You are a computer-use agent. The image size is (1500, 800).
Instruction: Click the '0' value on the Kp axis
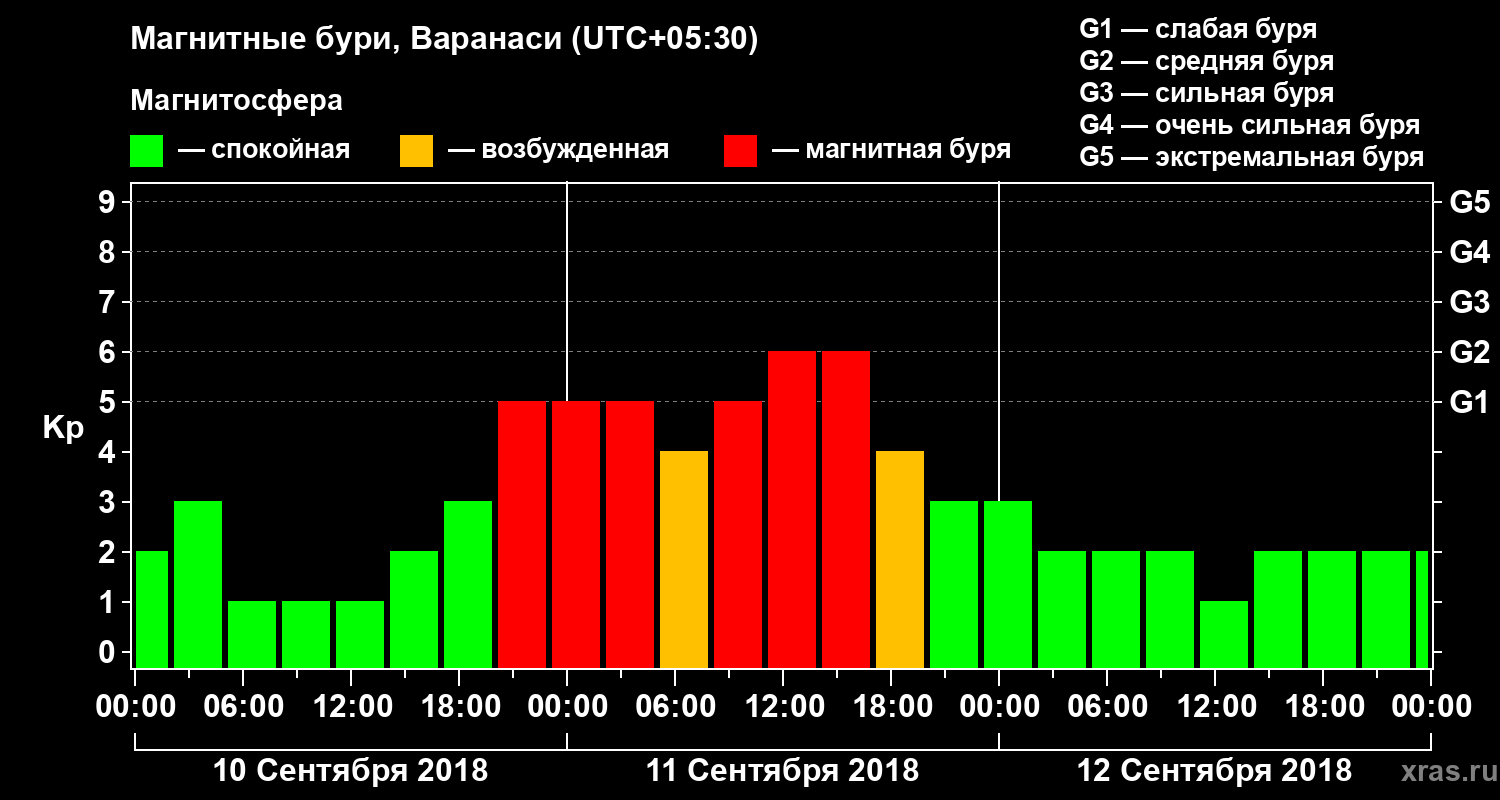point(109,652)
